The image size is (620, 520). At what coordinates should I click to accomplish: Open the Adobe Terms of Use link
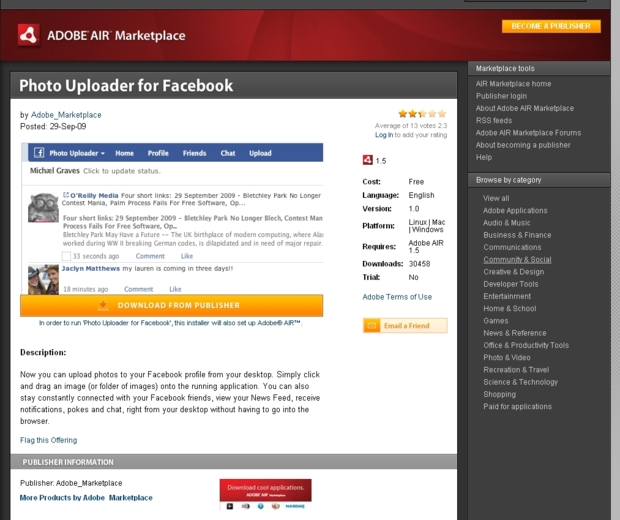(397, 297)
